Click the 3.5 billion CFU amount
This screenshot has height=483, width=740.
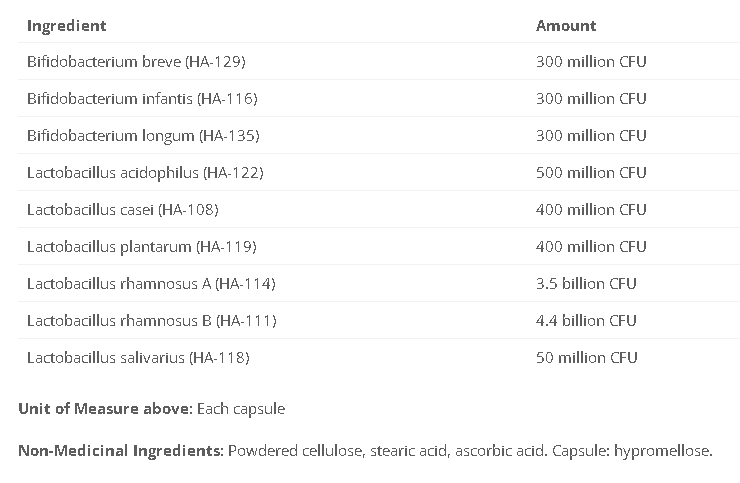click(586, 283)
